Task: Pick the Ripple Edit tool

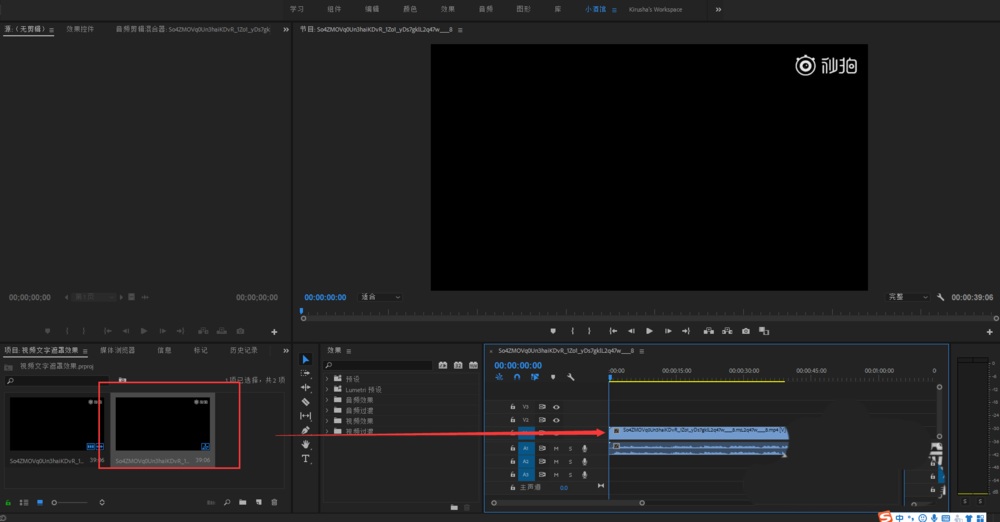Action: [x=306, y=388]
